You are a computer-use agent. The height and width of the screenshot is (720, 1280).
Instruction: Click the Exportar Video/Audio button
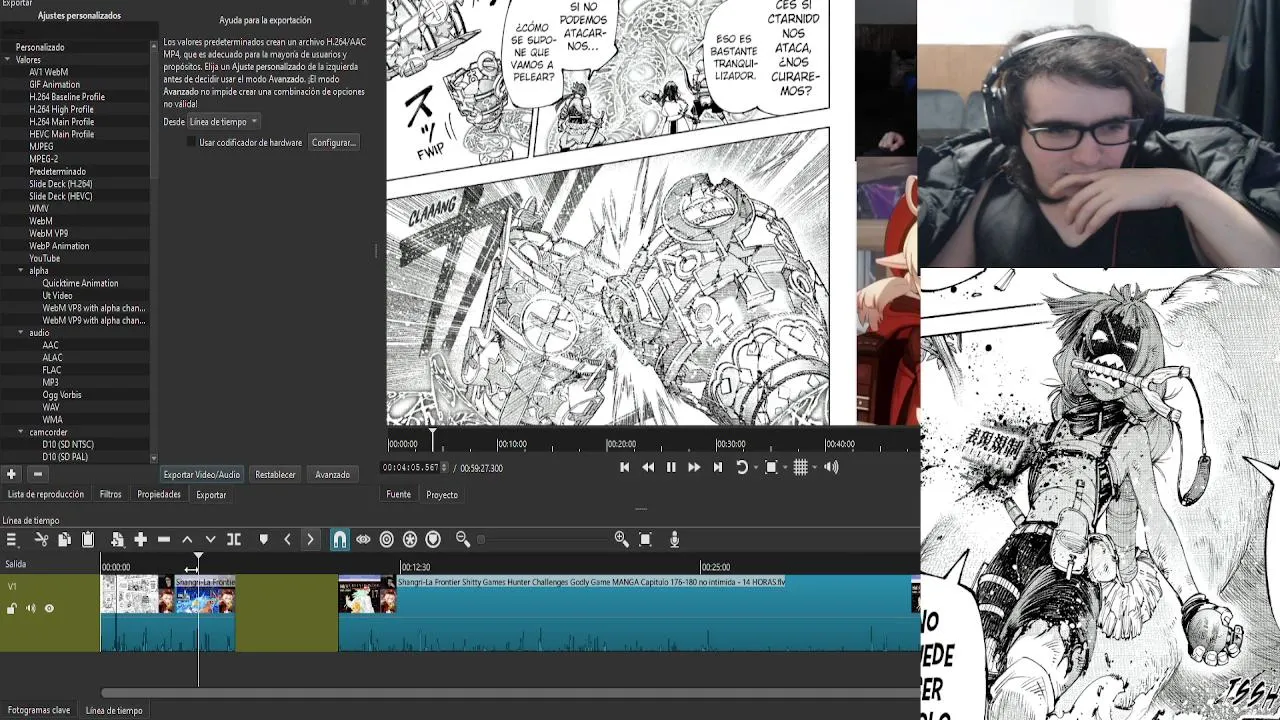tap(202, 475)
